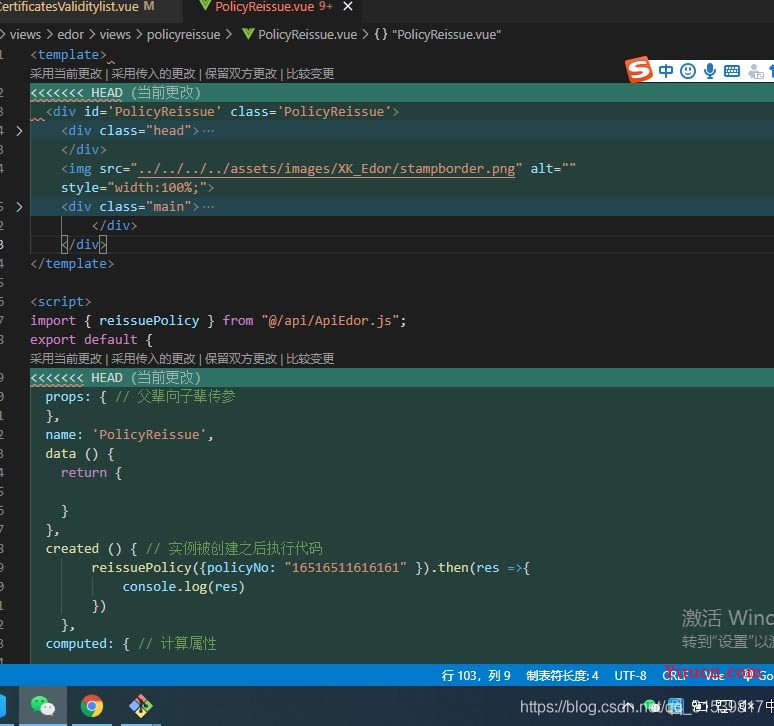Open the Sogou input method logo menu
The image size is (774, 726).
[639, 70]
